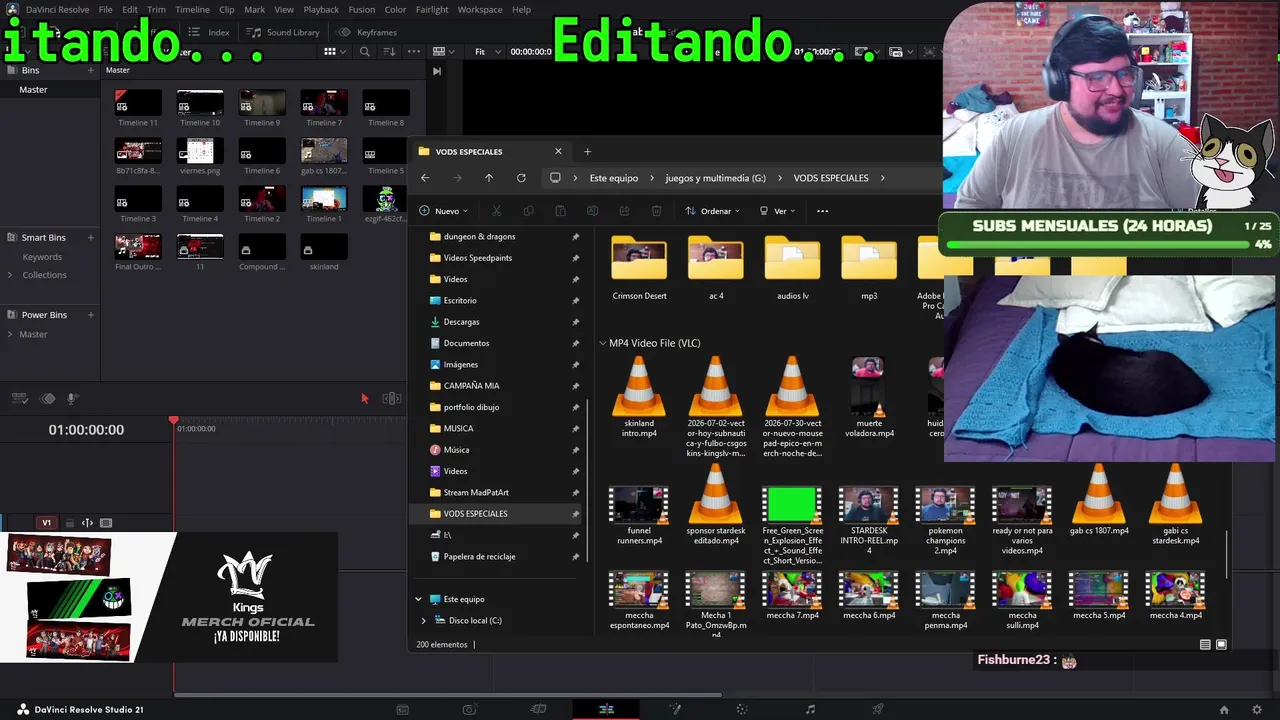1280x720 pixels.
Task: Open the Ver view dropdown
Action: point(776,211)
